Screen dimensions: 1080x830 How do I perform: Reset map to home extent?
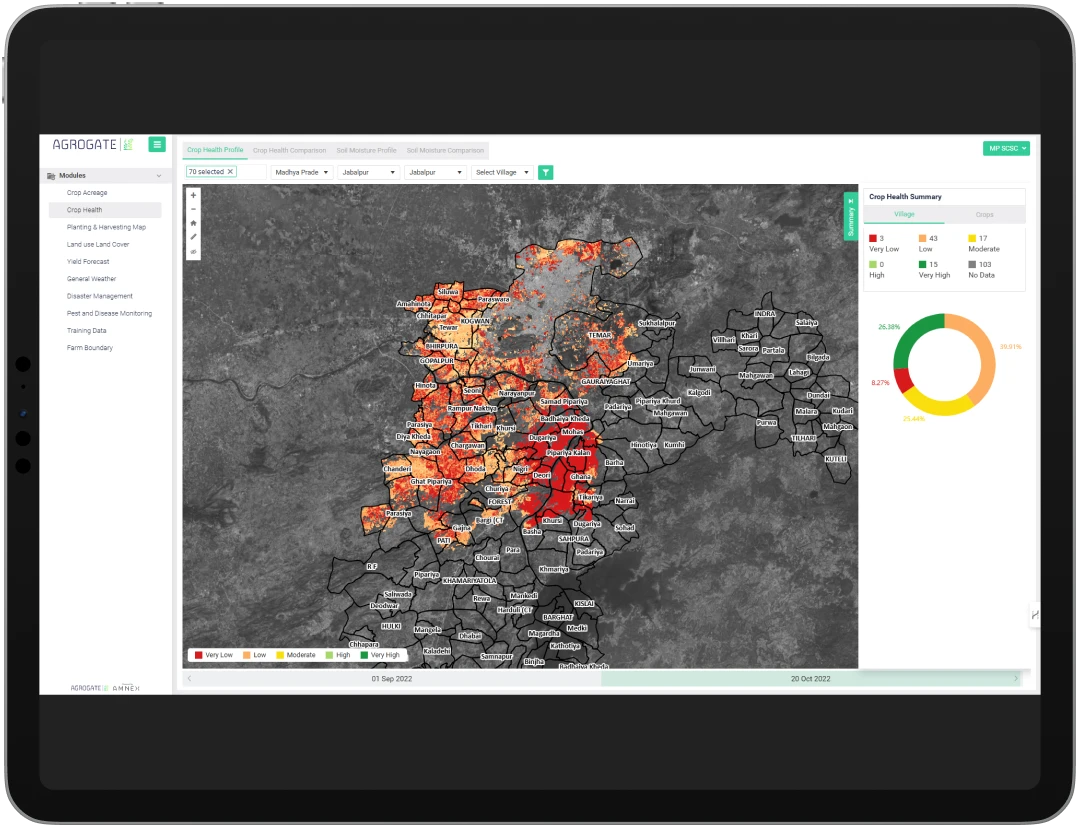pos(194,223)
